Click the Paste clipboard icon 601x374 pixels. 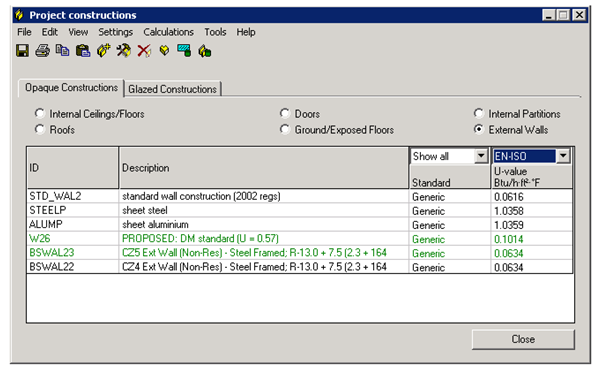pyautogui.click(x=83, y=51)
